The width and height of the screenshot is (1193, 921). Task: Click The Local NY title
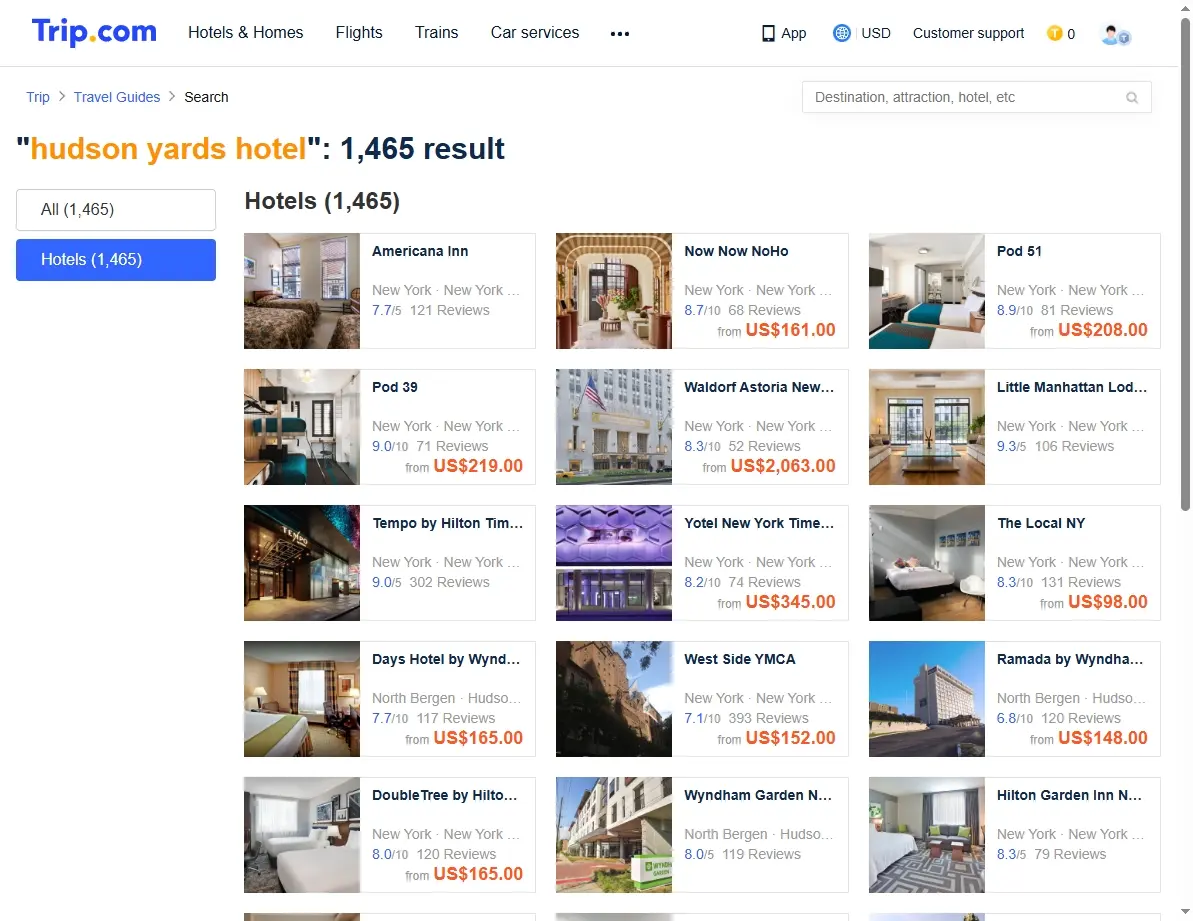point(1041,523)
